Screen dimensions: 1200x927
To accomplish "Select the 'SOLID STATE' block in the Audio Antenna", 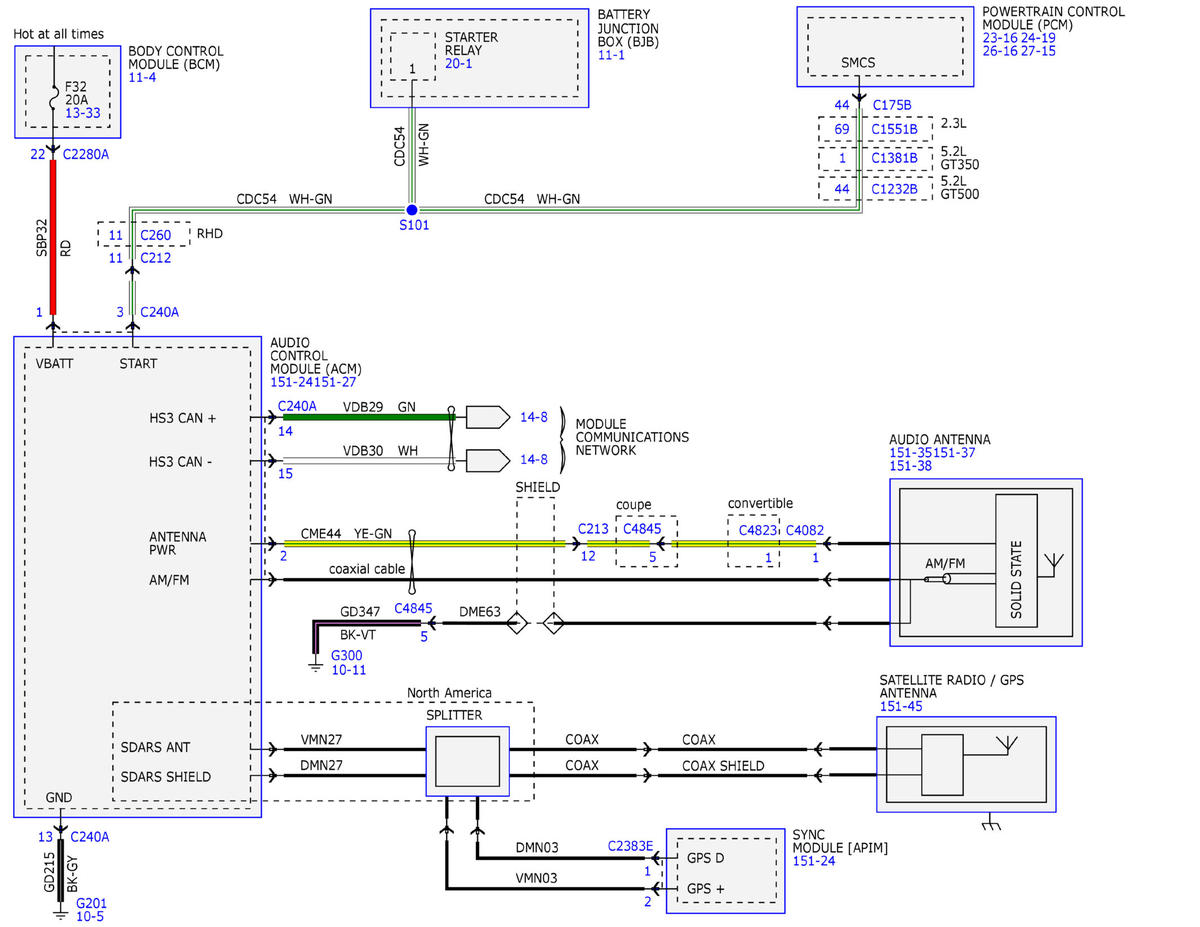I will click(x=1016, y=559).
